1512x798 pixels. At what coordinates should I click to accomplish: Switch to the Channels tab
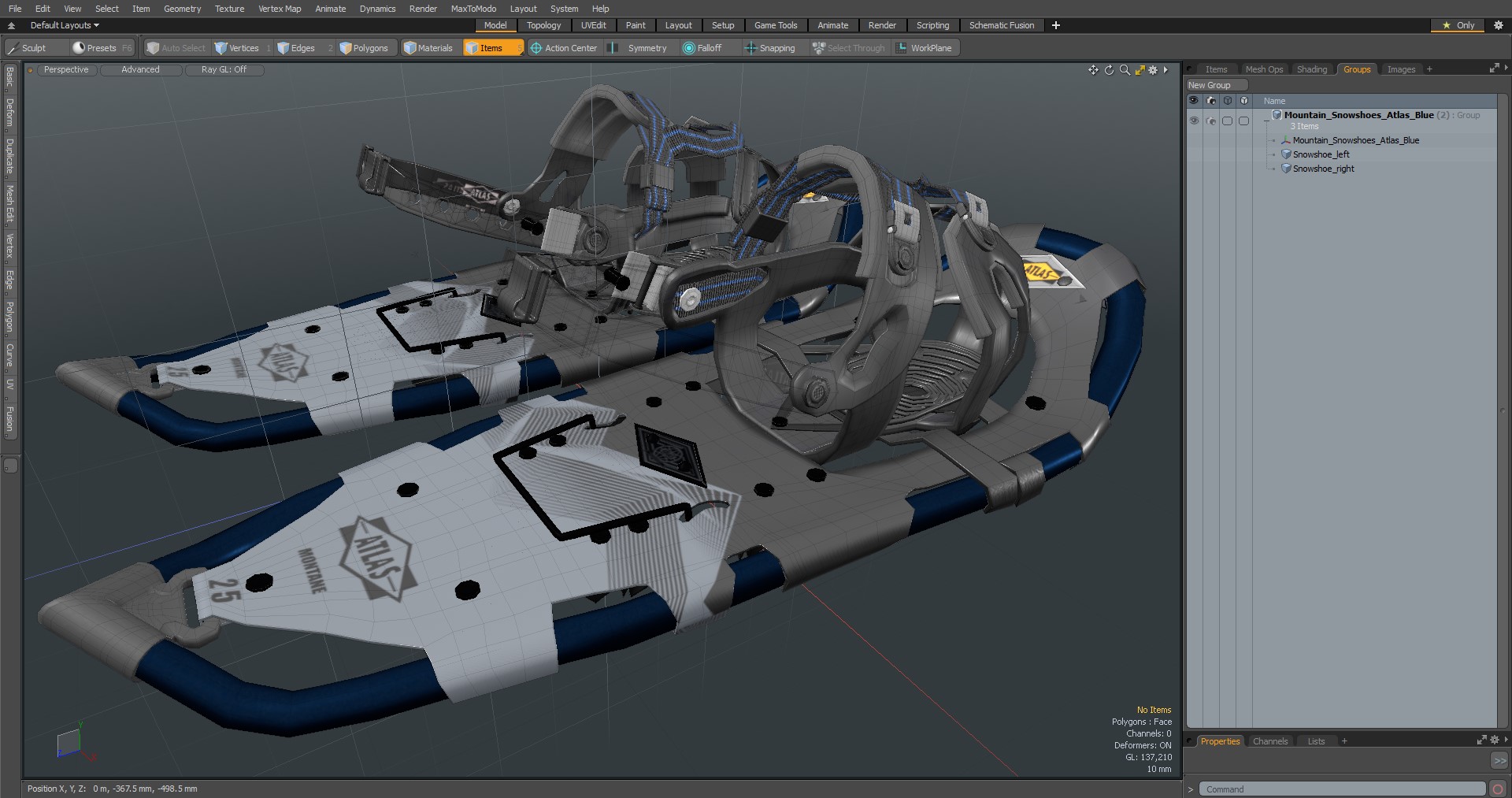click(1269, 741)
